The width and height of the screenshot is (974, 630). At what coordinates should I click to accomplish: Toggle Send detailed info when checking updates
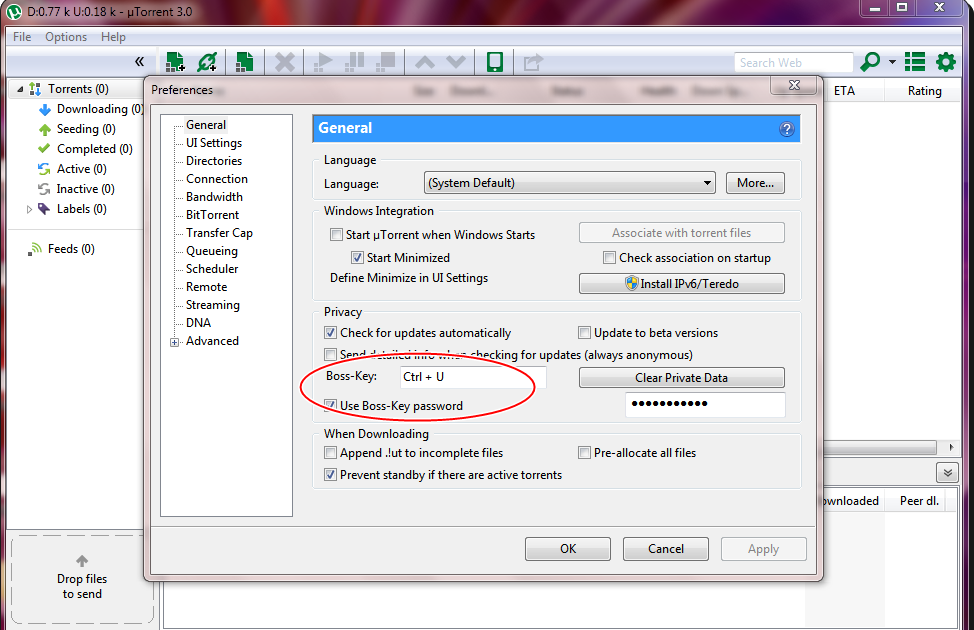coord(330,355)
